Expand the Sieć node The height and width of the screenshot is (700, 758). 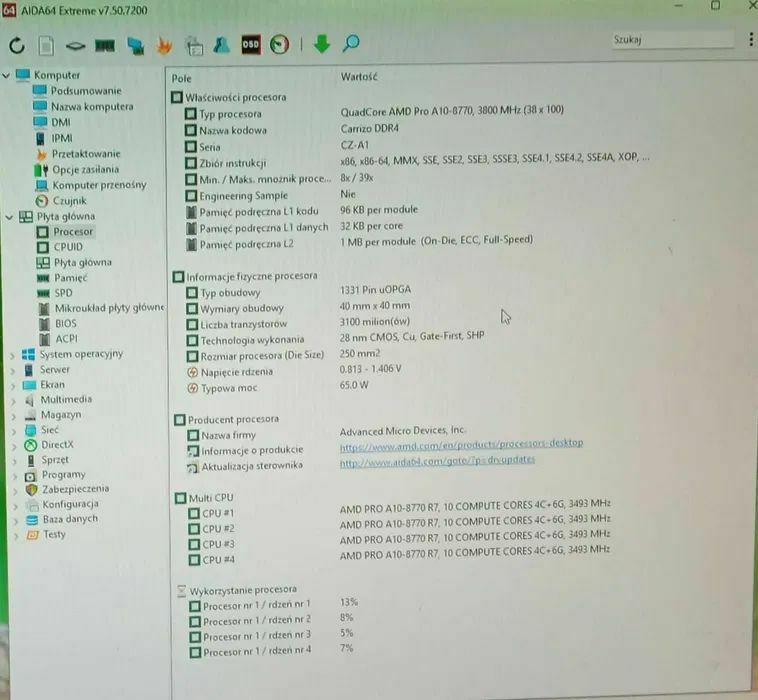tap(14, 431)
